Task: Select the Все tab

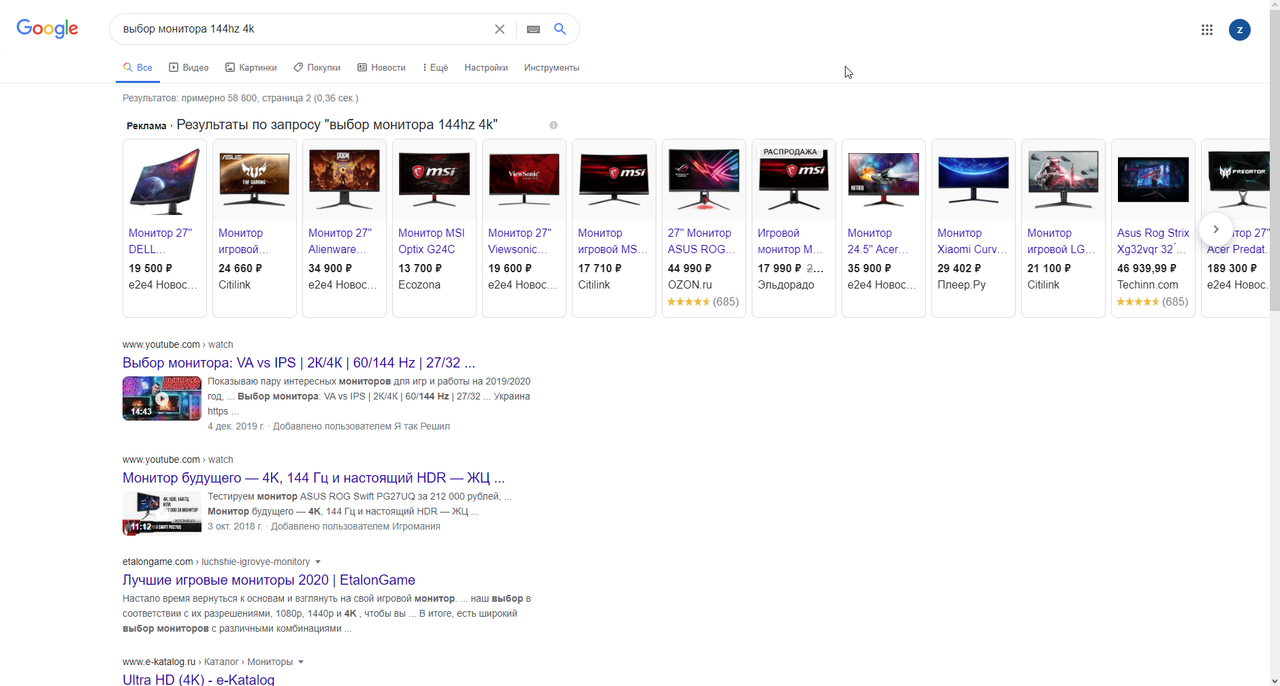Action: click(138, 68)
